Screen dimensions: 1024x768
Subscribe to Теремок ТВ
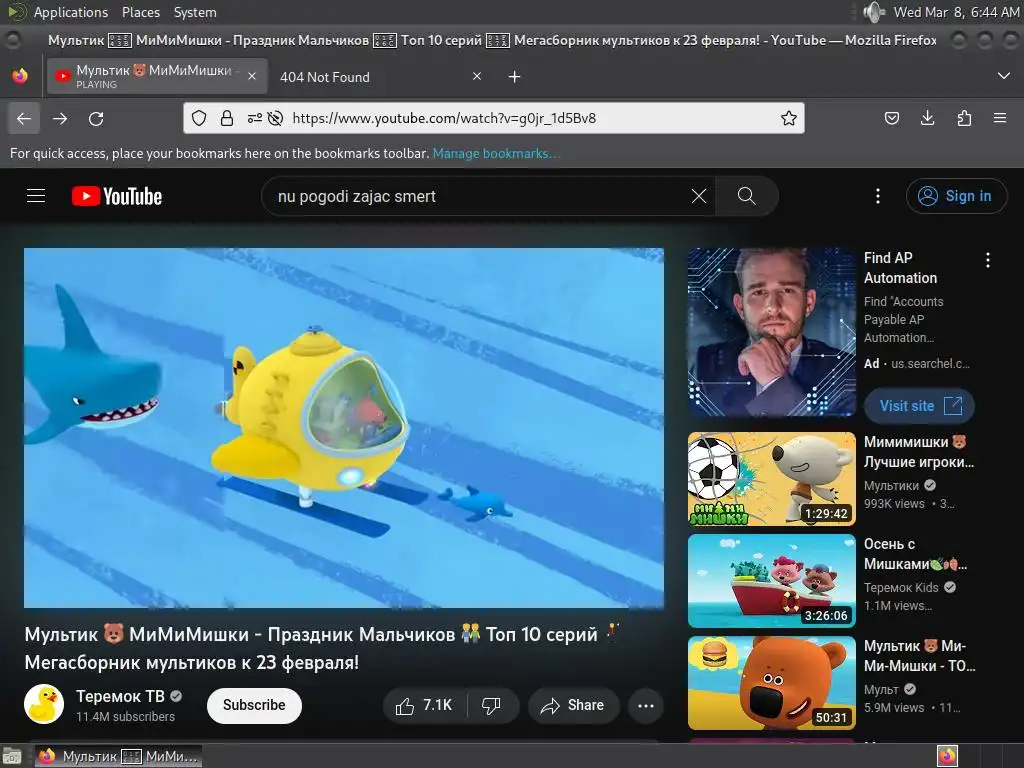(x=254, y=705)
